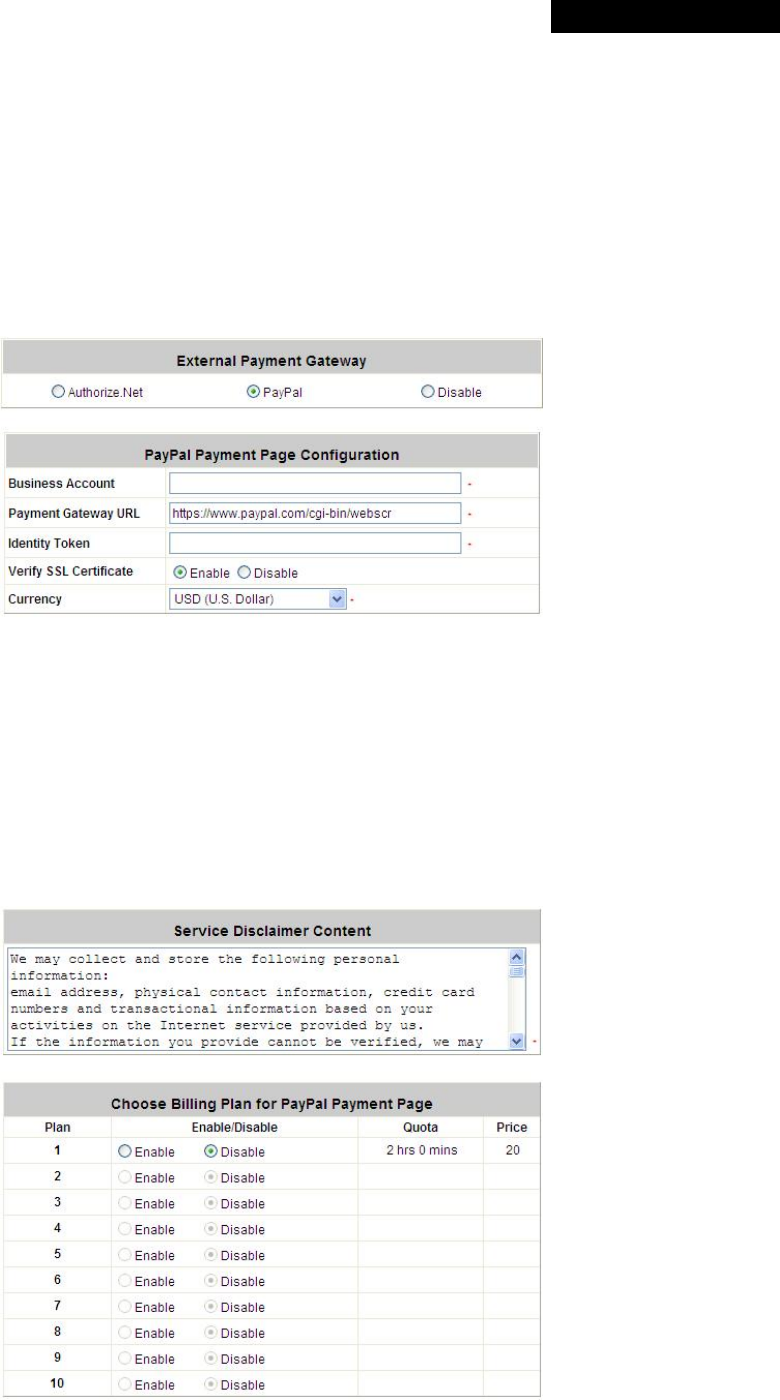Enable billing plan 5
780x1400 pixels.
[125, 1255]
